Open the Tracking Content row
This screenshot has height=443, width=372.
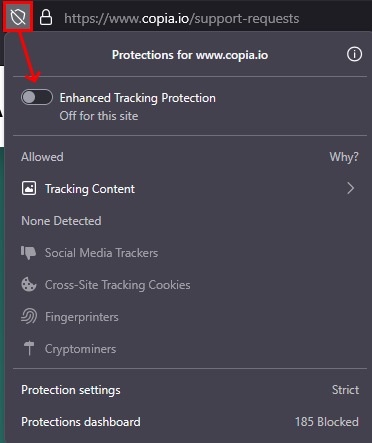[x=190, y=189]
